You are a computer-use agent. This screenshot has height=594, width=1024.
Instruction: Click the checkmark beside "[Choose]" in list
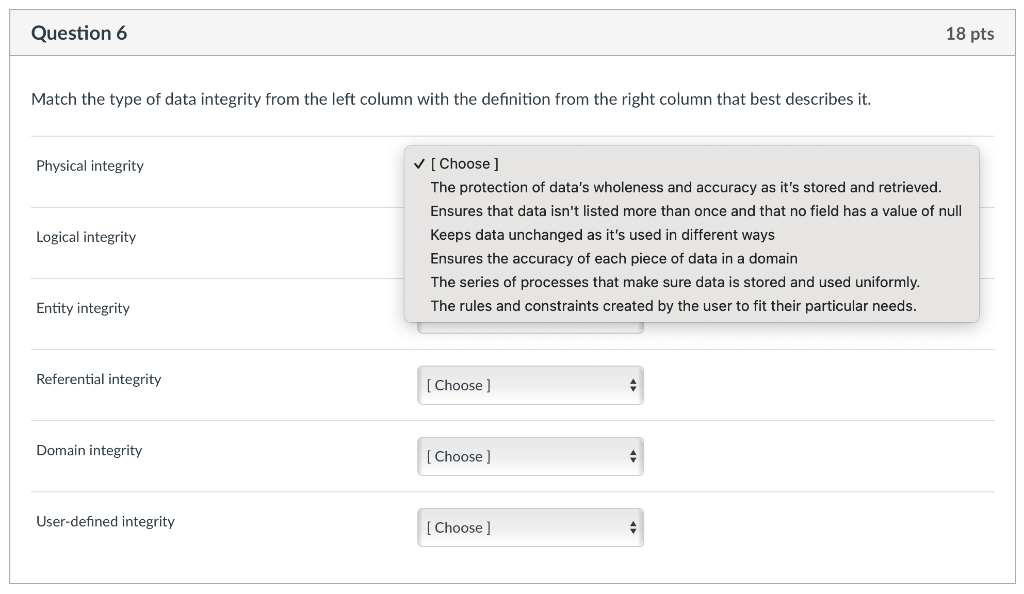pos(419,164)
